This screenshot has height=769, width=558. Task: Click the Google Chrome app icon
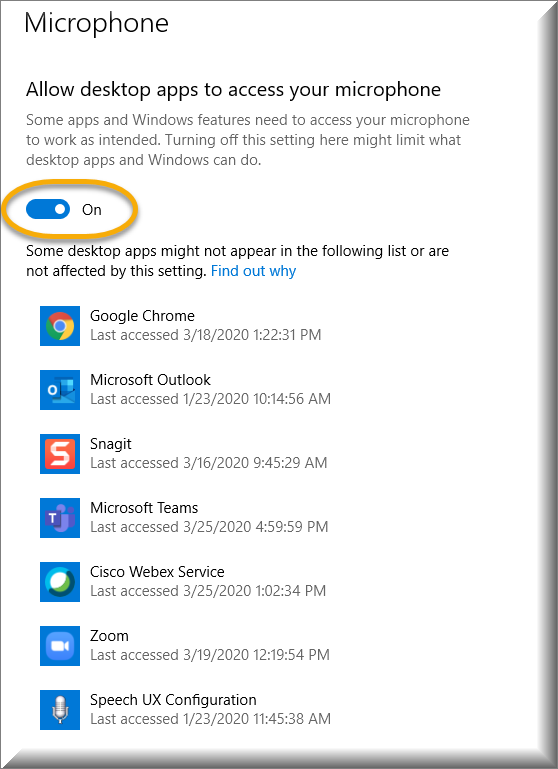point(60,326)
